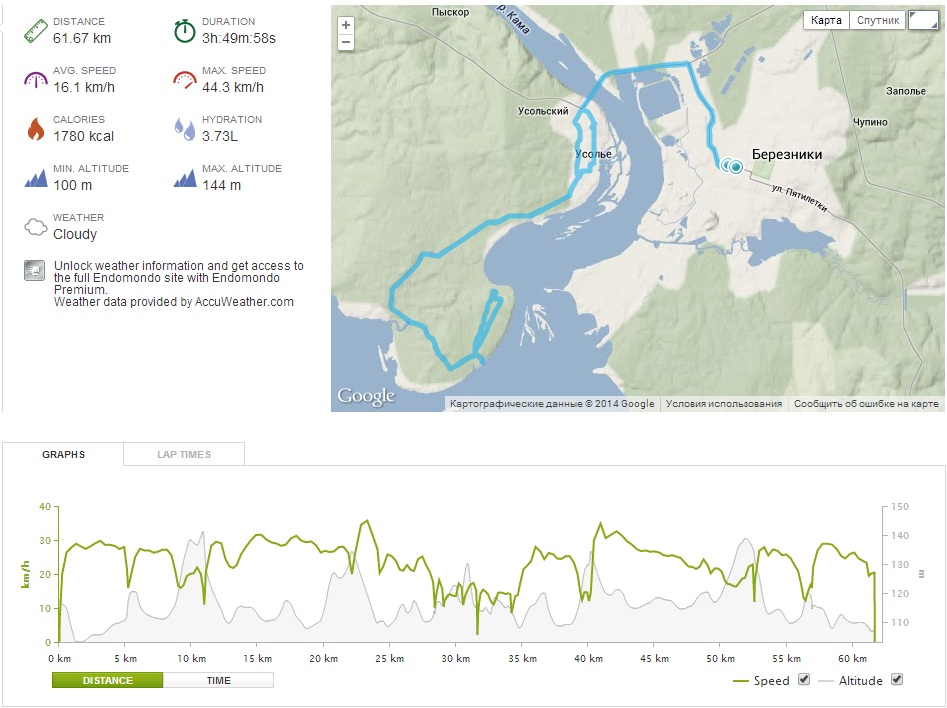Click the hydration water drops icon

(185, 128)
